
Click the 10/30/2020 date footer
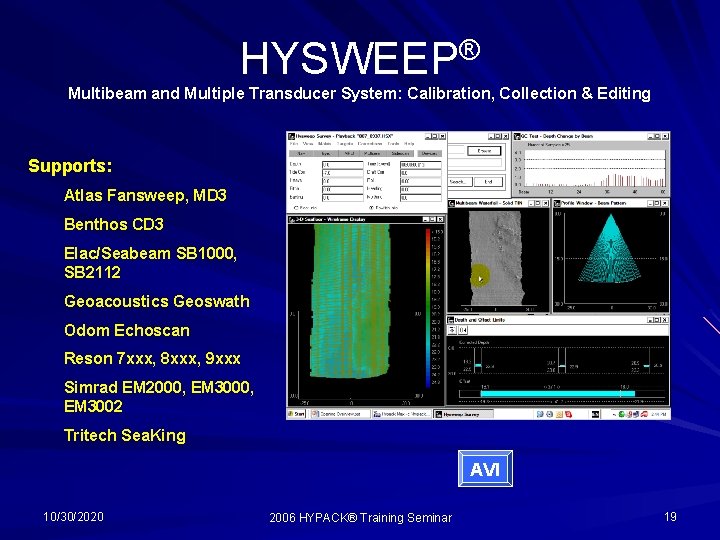73,517
